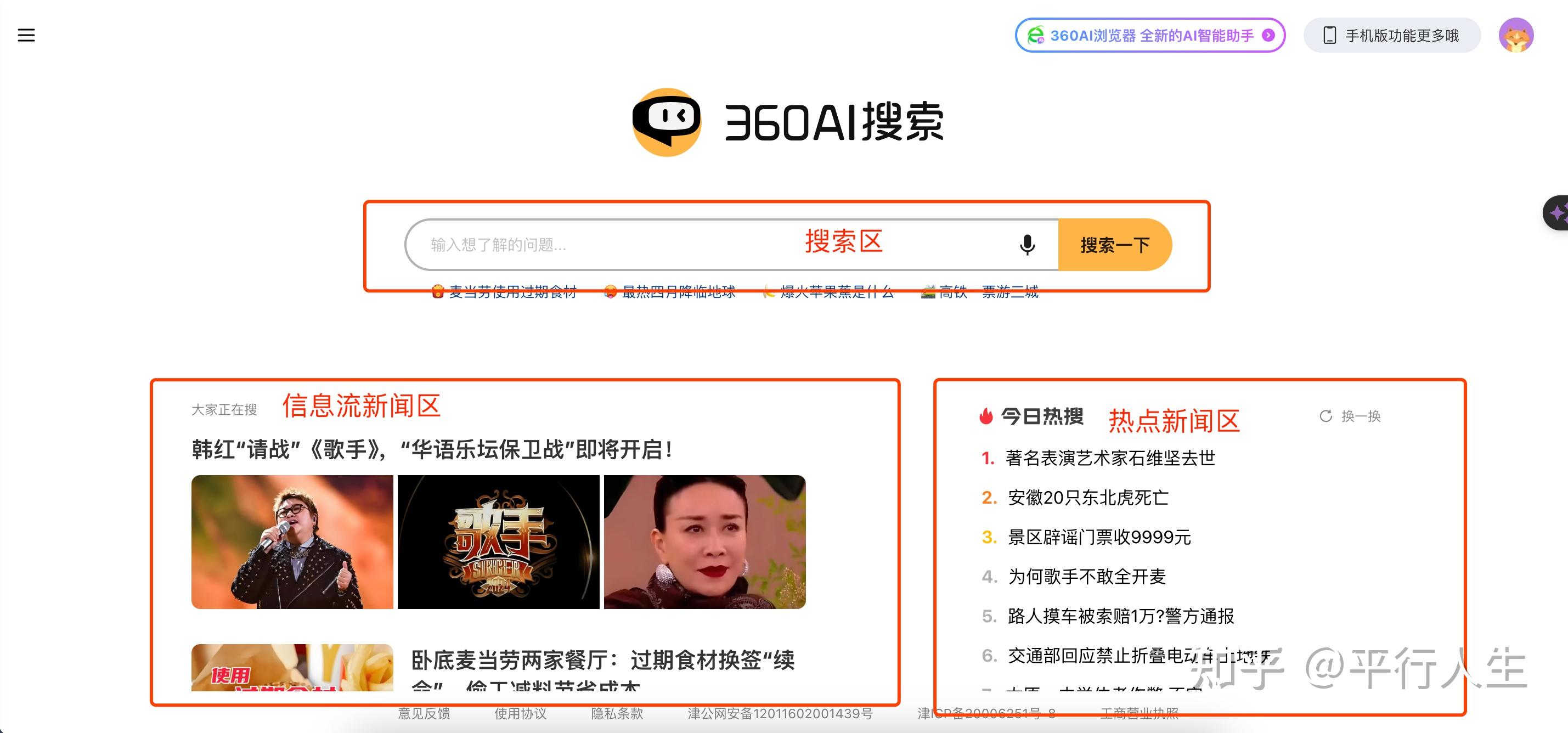Open hot search 著名表演艺术家石维坚去世
The image size is (1568, 733).
tap(1110, 459)
